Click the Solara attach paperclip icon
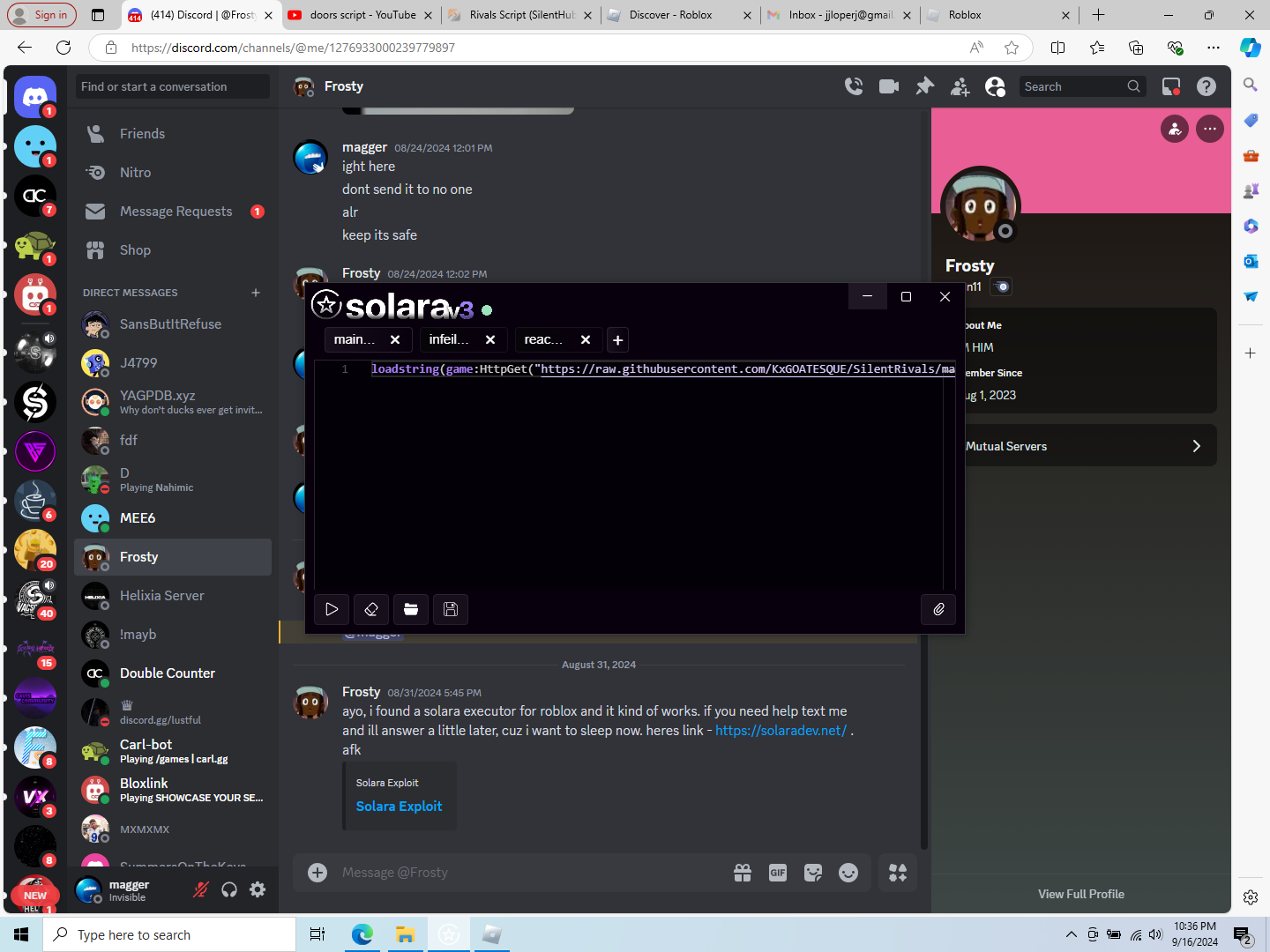Screen dimensions: 1270x952 coord(938,609)
